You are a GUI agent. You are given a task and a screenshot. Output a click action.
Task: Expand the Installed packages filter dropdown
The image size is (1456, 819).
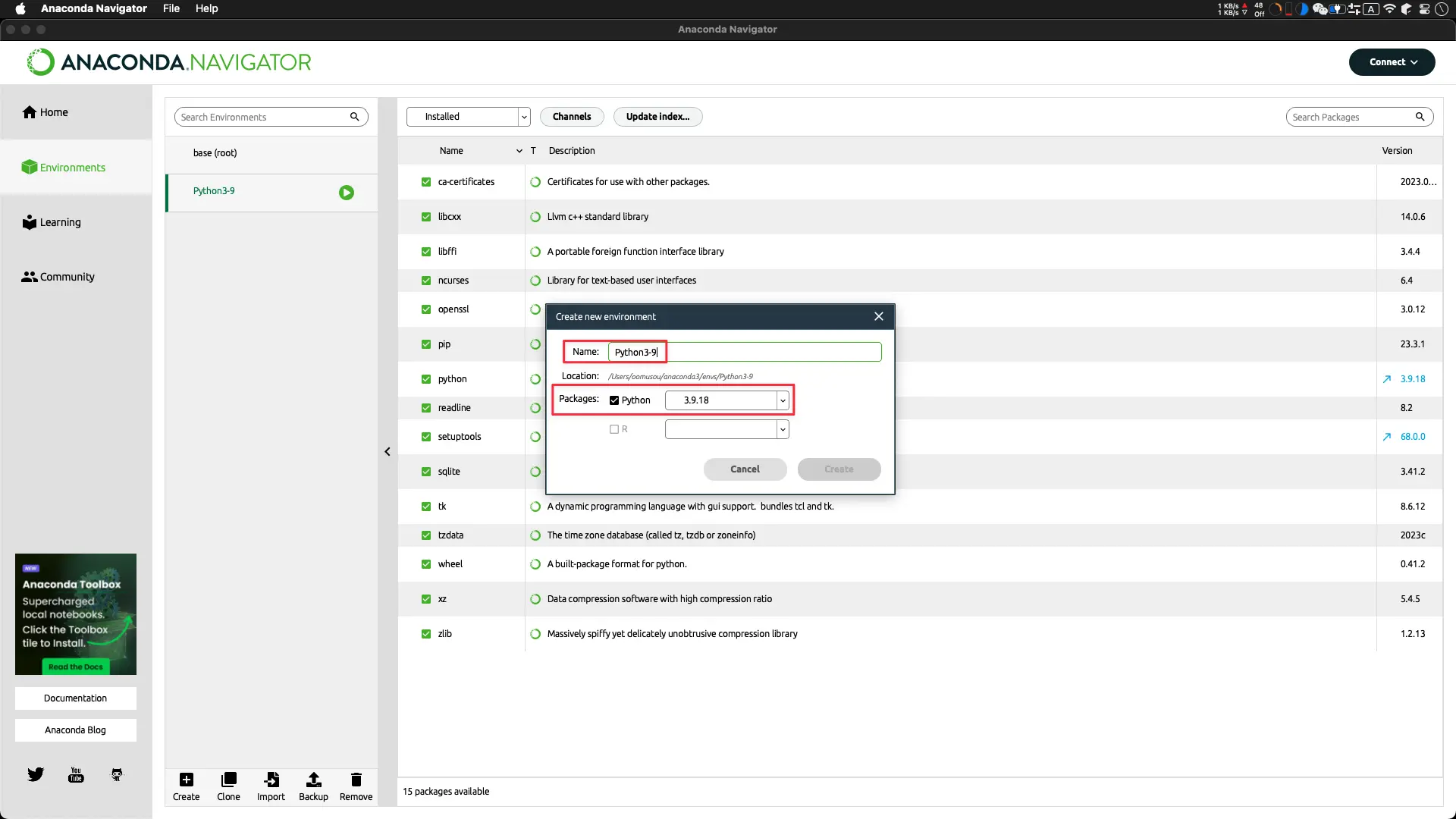point(523,116)
